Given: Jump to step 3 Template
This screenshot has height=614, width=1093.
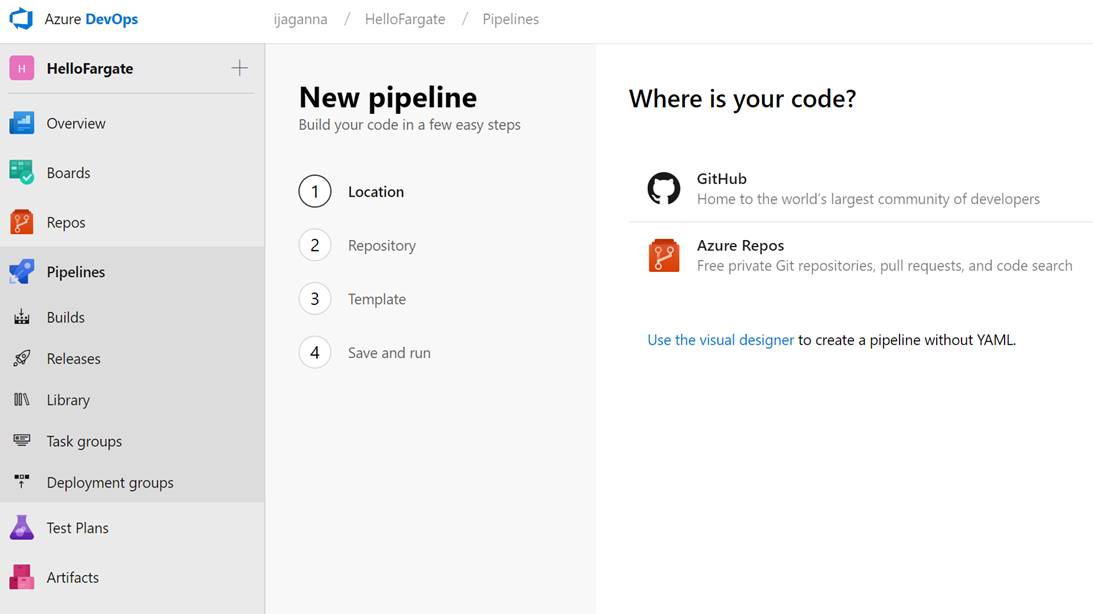Looking at the screenshot, I should tap(376, 299).
